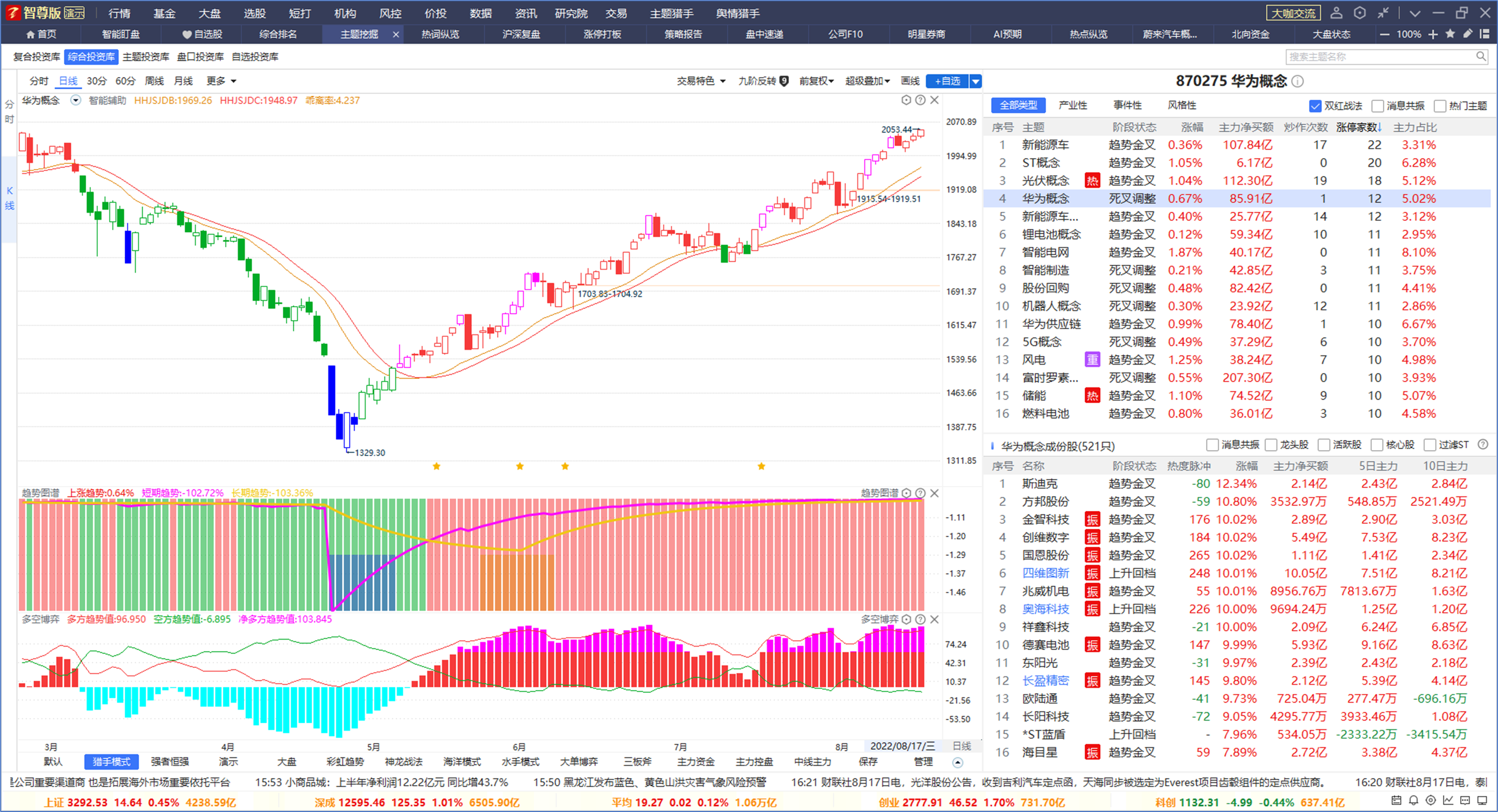Click the 大咖交流 button
The width and height of the screenshot is (1498, 812).
tap(1294, 13)
